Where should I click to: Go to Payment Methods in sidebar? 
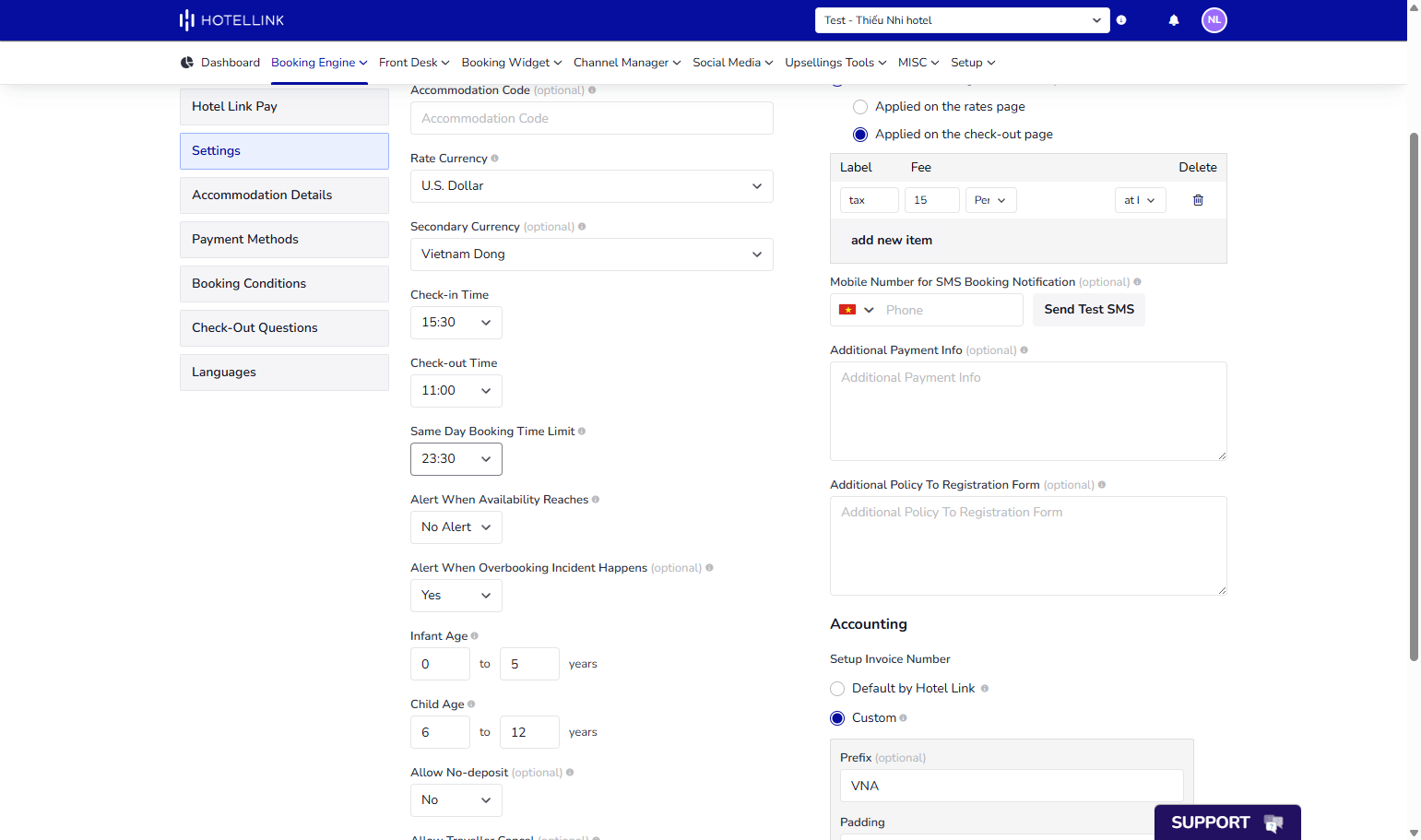point(284,240)
